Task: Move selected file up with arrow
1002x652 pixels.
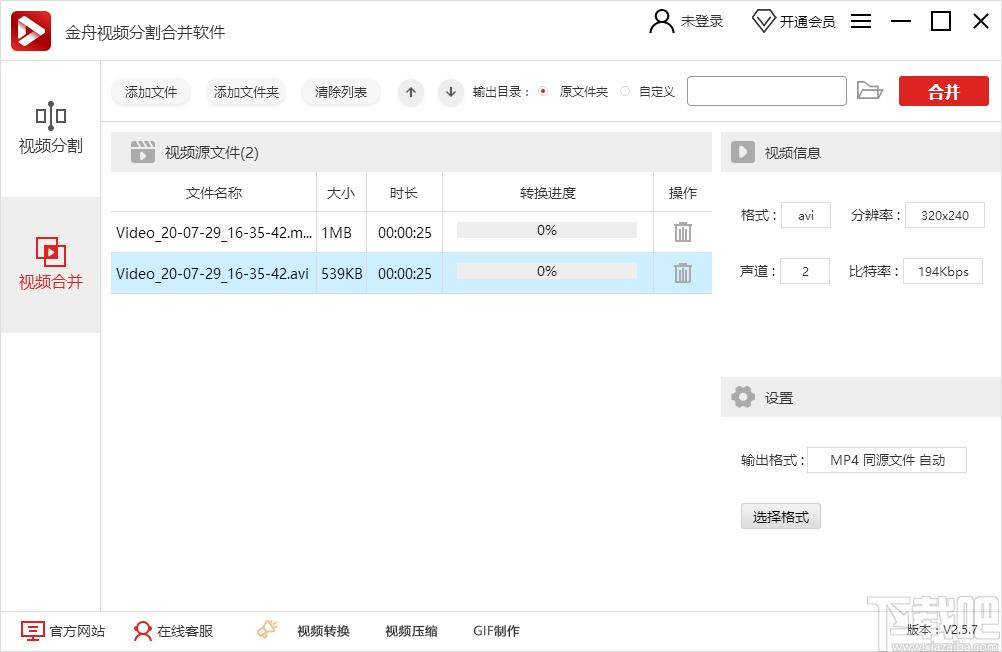Action: (411, 92)
